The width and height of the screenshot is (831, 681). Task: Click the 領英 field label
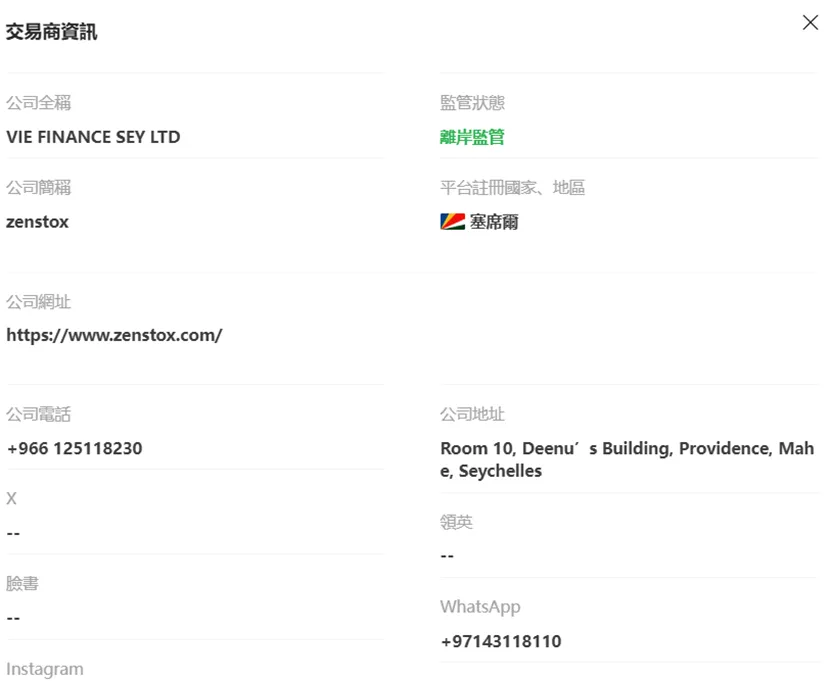[456, 522]
